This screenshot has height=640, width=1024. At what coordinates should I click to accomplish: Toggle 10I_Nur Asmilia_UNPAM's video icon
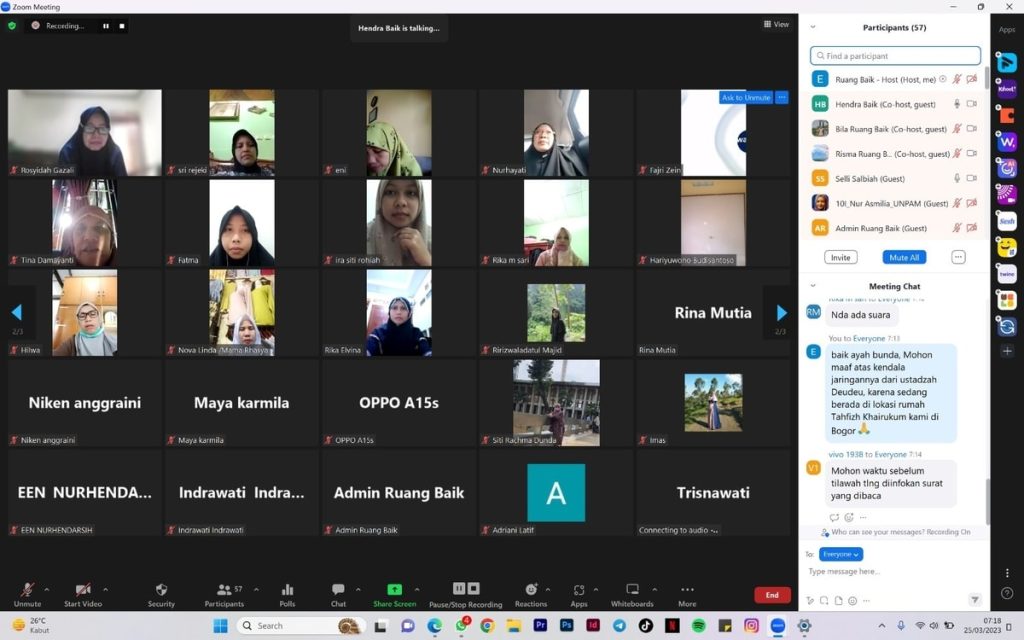point(972,203)
